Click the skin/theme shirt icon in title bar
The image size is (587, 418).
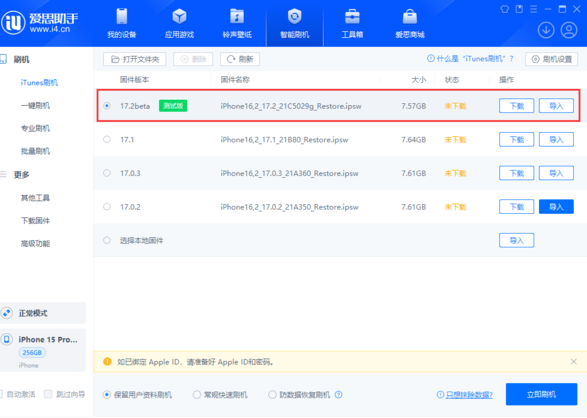(x=505, y=9)
